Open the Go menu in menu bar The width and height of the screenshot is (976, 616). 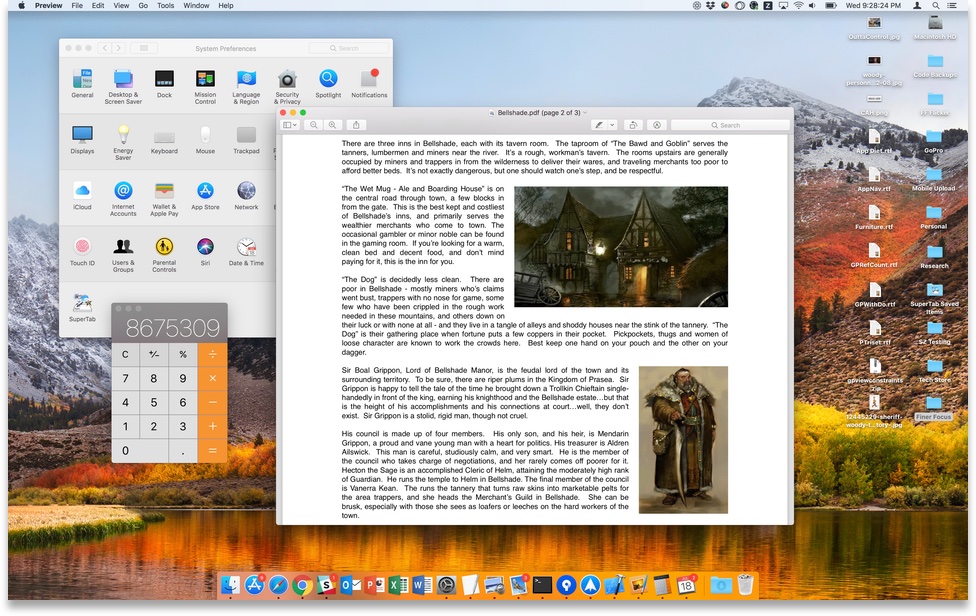click(143, 6)
